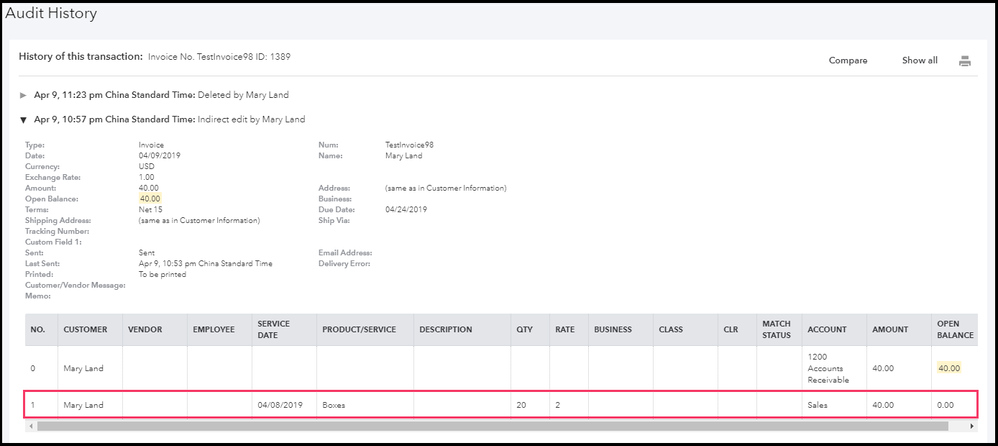The width and height of the screenshot is (998, 446).
Task: Click the MATCH STATUS column header
Action: click(777, 330)
